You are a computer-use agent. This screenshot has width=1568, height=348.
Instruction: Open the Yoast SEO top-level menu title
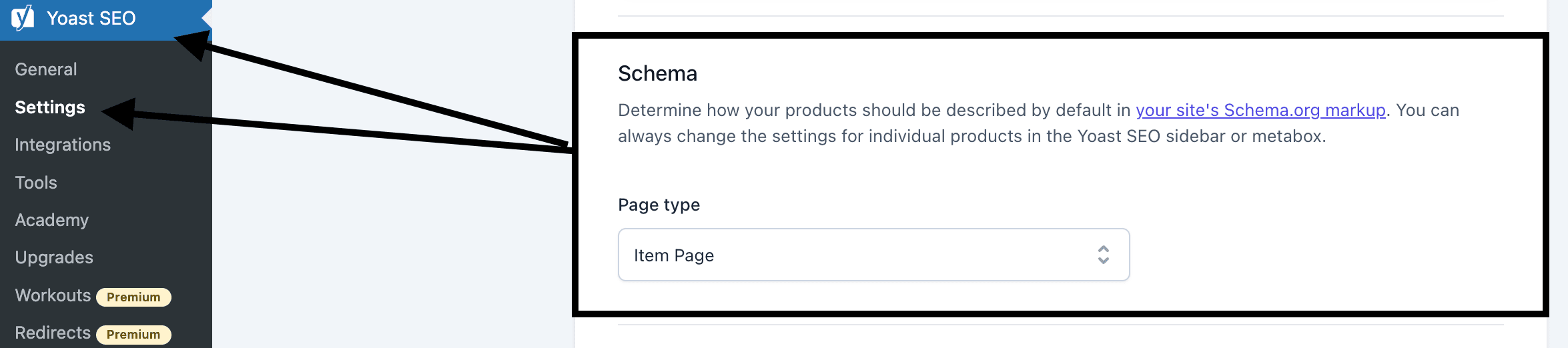tap(91, 18)
